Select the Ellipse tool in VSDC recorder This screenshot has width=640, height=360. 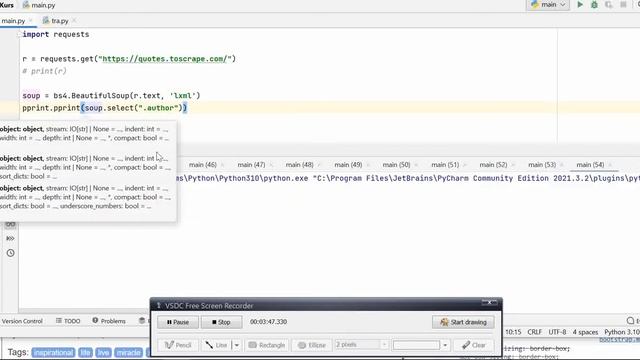tap(312, 345)
